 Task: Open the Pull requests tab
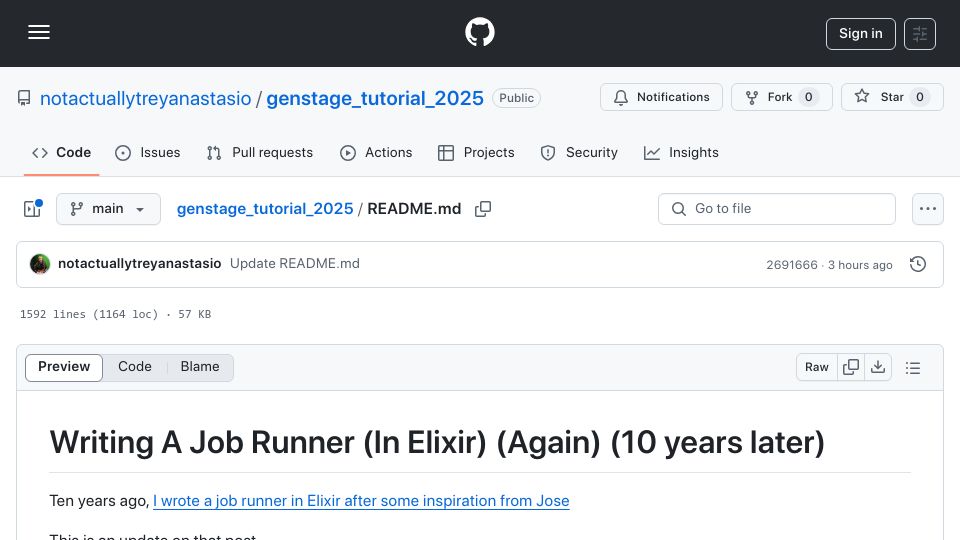(260, 152)
